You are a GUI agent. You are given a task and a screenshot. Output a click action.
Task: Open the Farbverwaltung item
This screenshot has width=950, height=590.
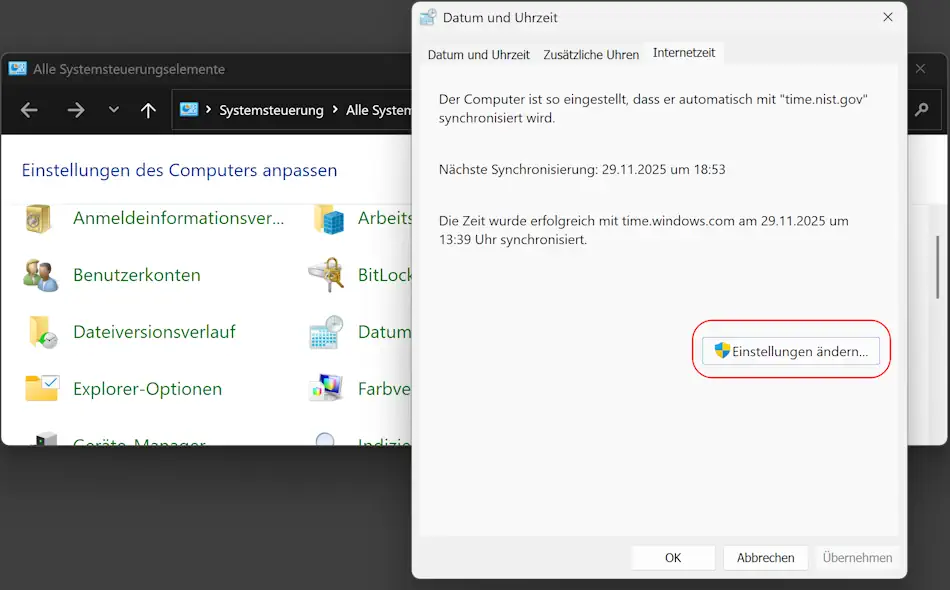point(385,388)
